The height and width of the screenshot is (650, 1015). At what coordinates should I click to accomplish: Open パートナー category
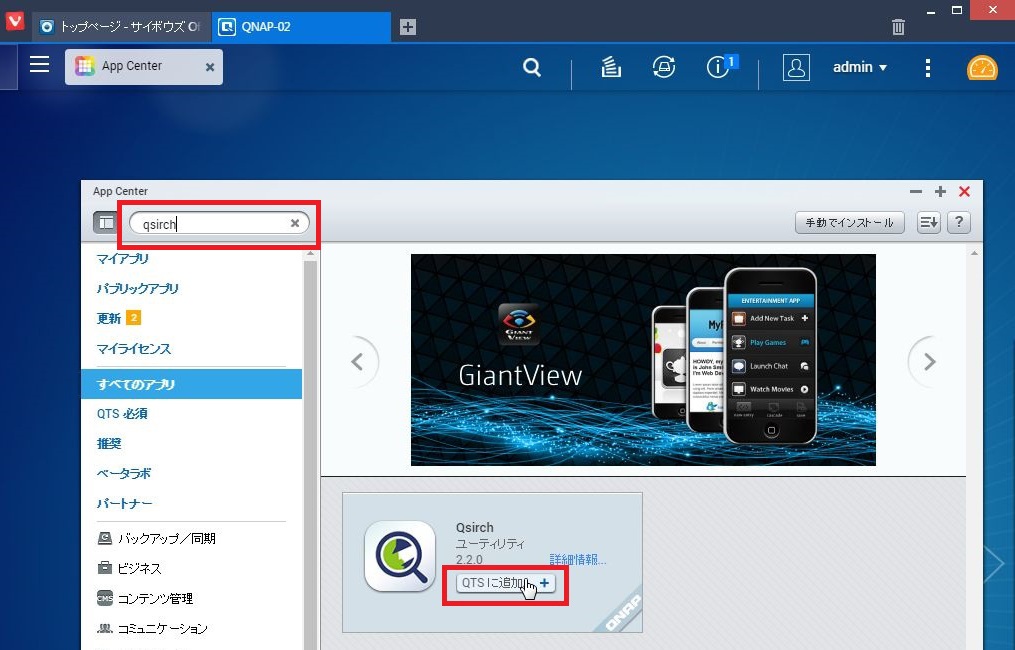click(x=124, y=503)
